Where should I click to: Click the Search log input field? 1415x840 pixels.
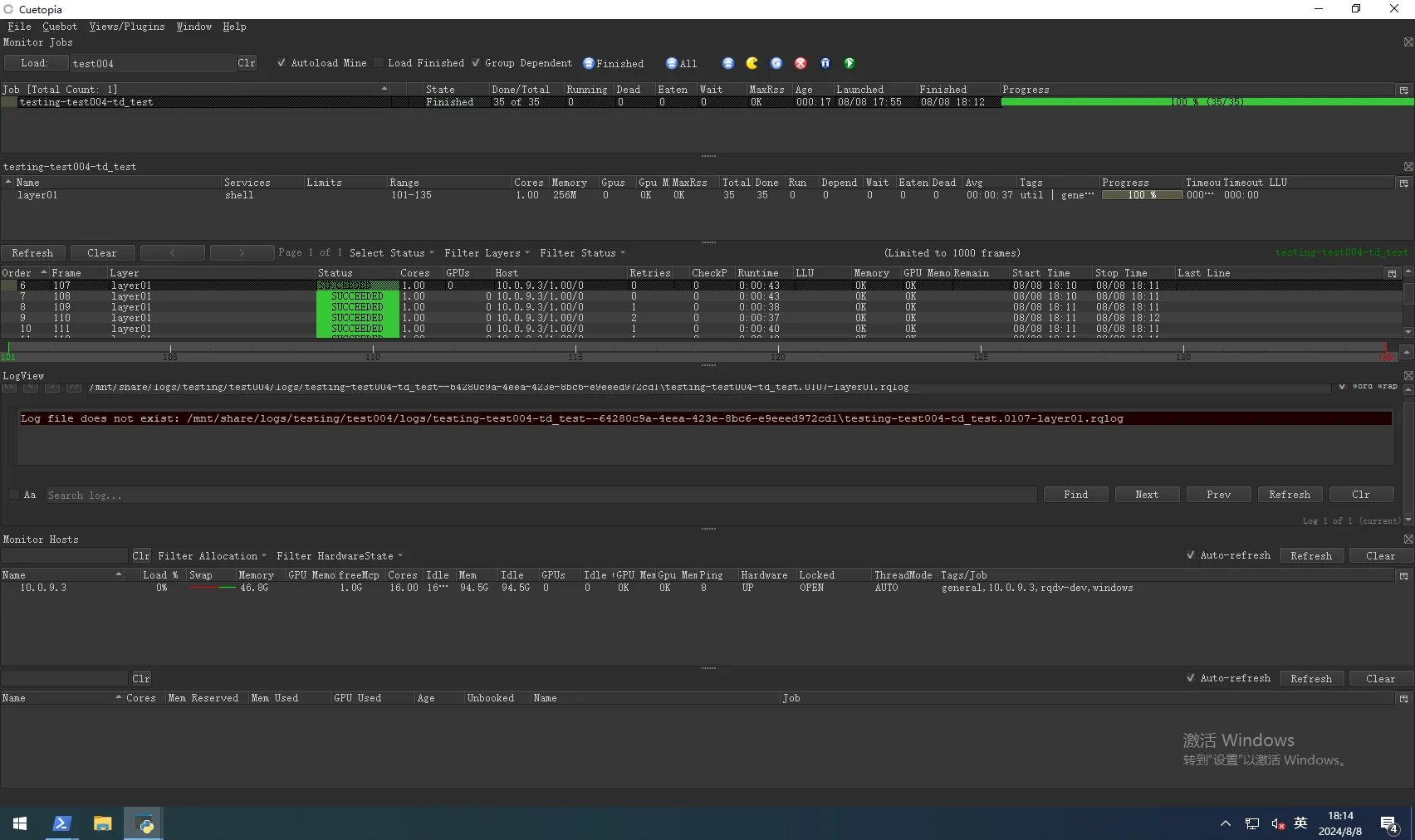pyautogui.click(x=541, y=495)
